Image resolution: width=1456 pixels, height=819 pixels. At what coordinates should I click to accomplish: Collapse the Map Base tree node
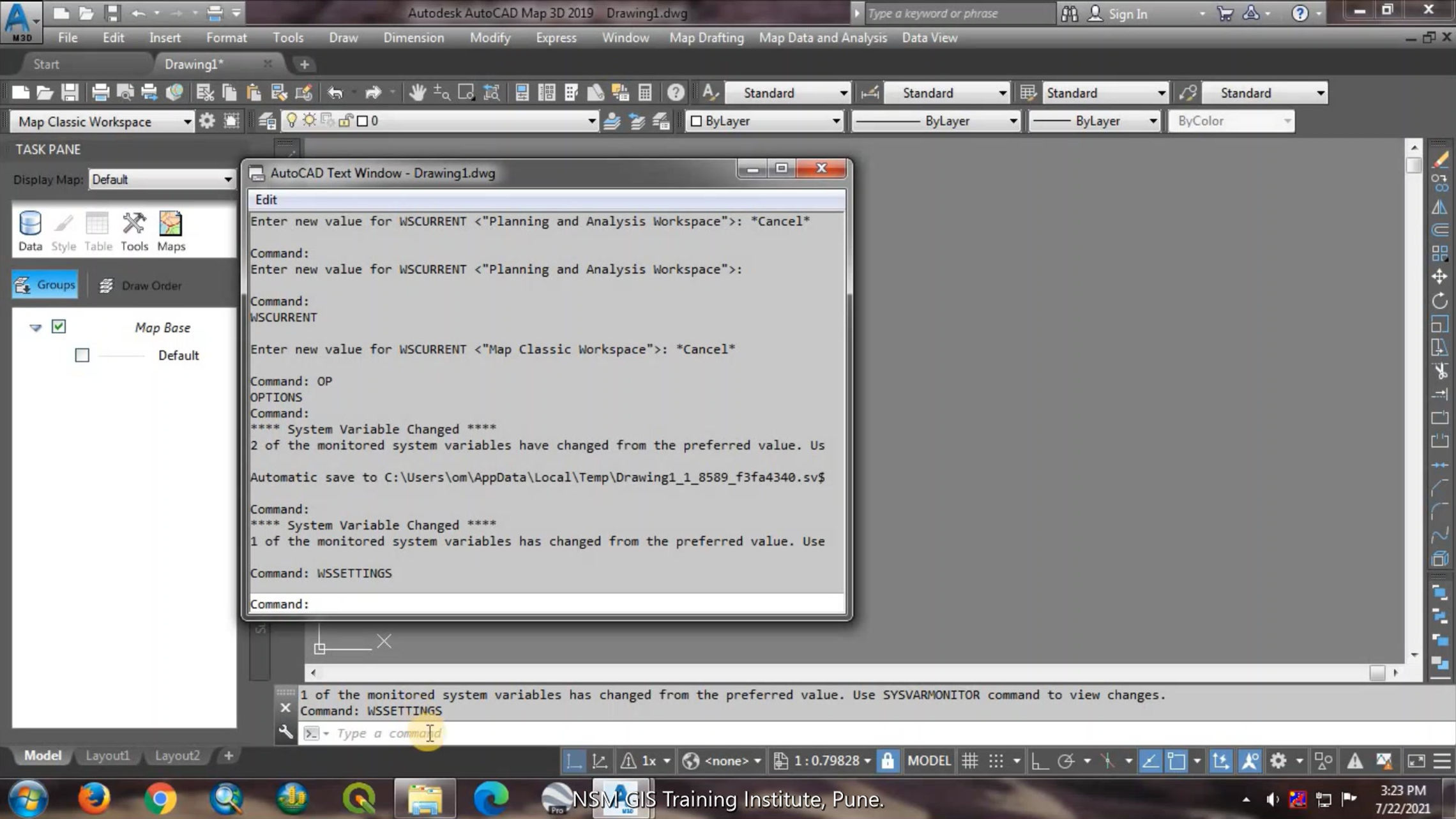tap(35, 327)
